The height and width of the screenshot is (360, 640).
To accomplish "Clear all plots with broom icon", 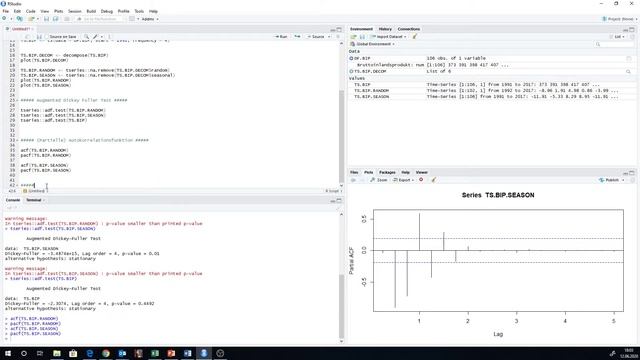I will 433,180.
